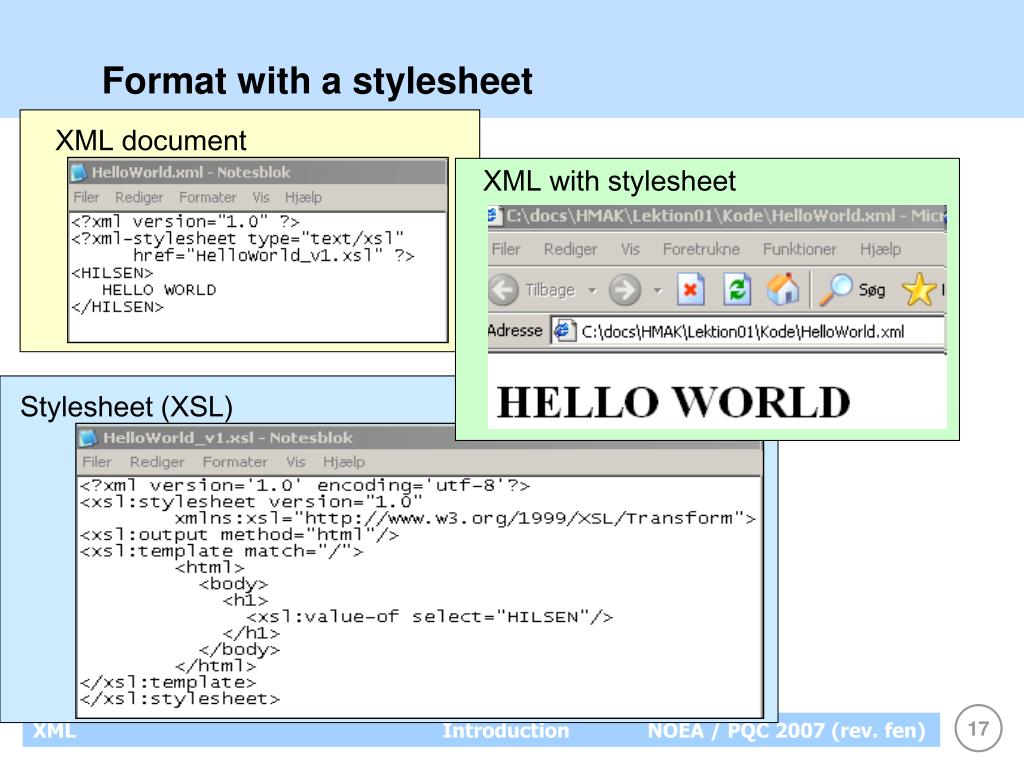Open the Back button history dropdown arrow
This screenshot has width=1024, height=768.
coord(592,290)
